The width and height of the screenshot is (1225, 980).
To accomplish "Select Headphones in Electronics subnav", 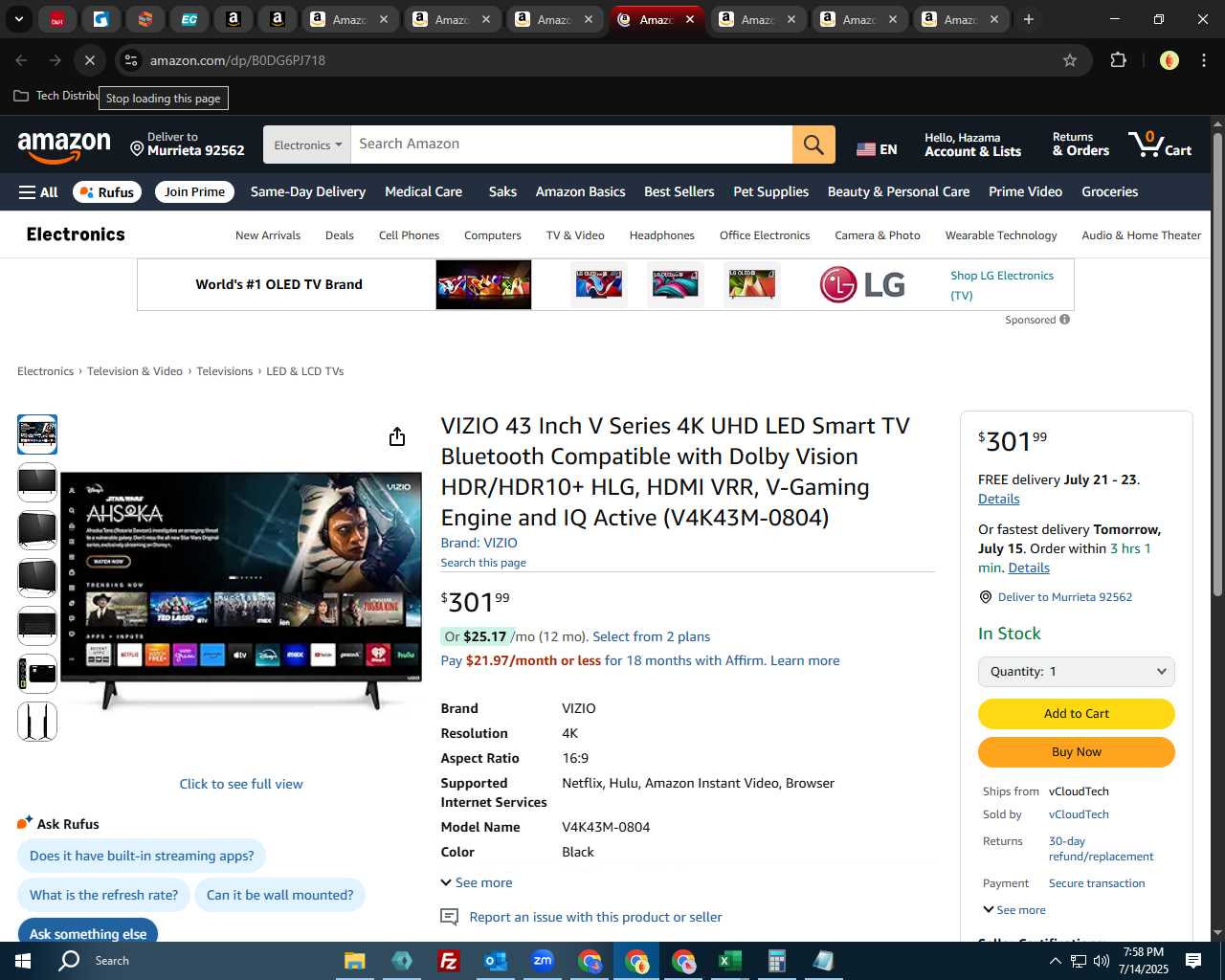I will coord(662,235).
